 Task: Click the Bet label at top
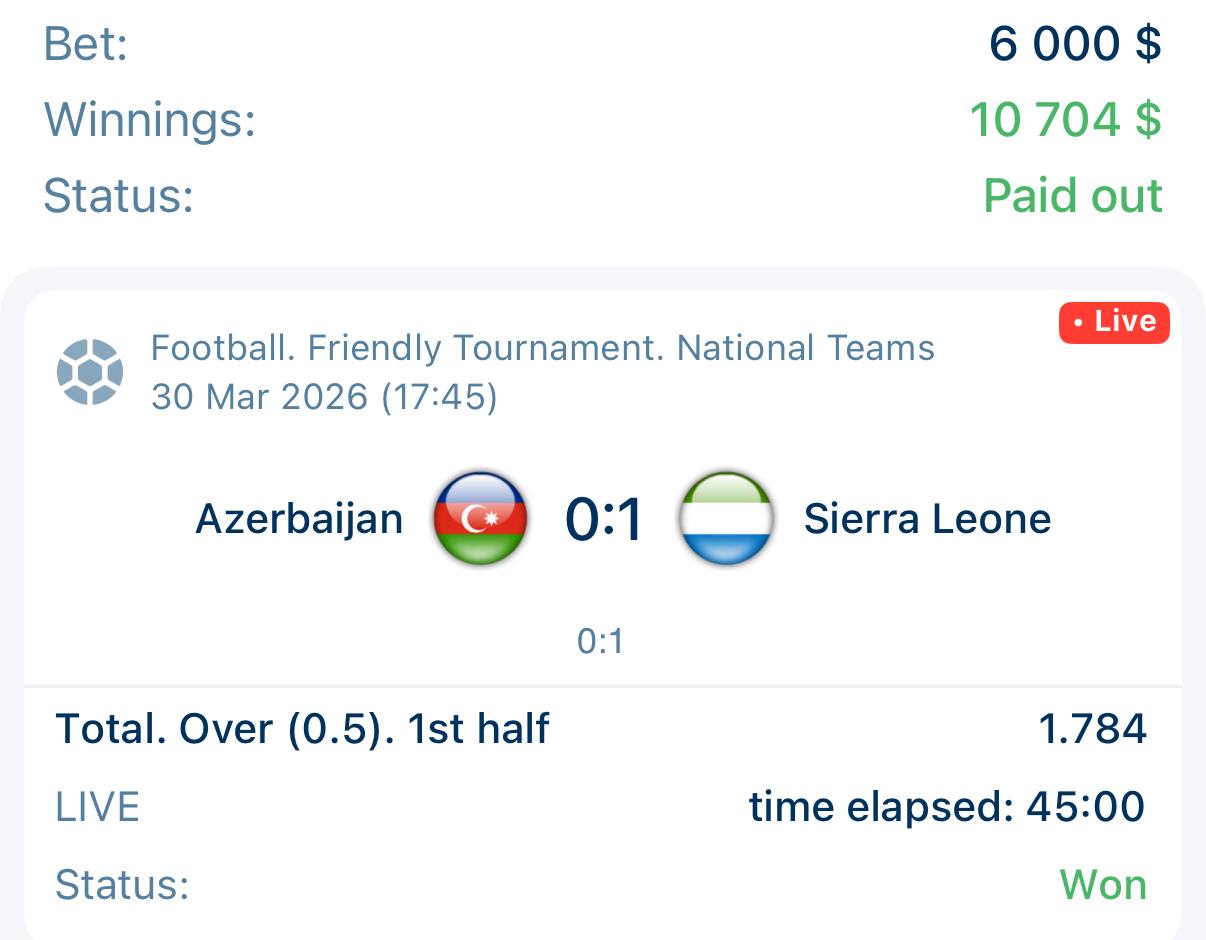[x=86, y=44]
